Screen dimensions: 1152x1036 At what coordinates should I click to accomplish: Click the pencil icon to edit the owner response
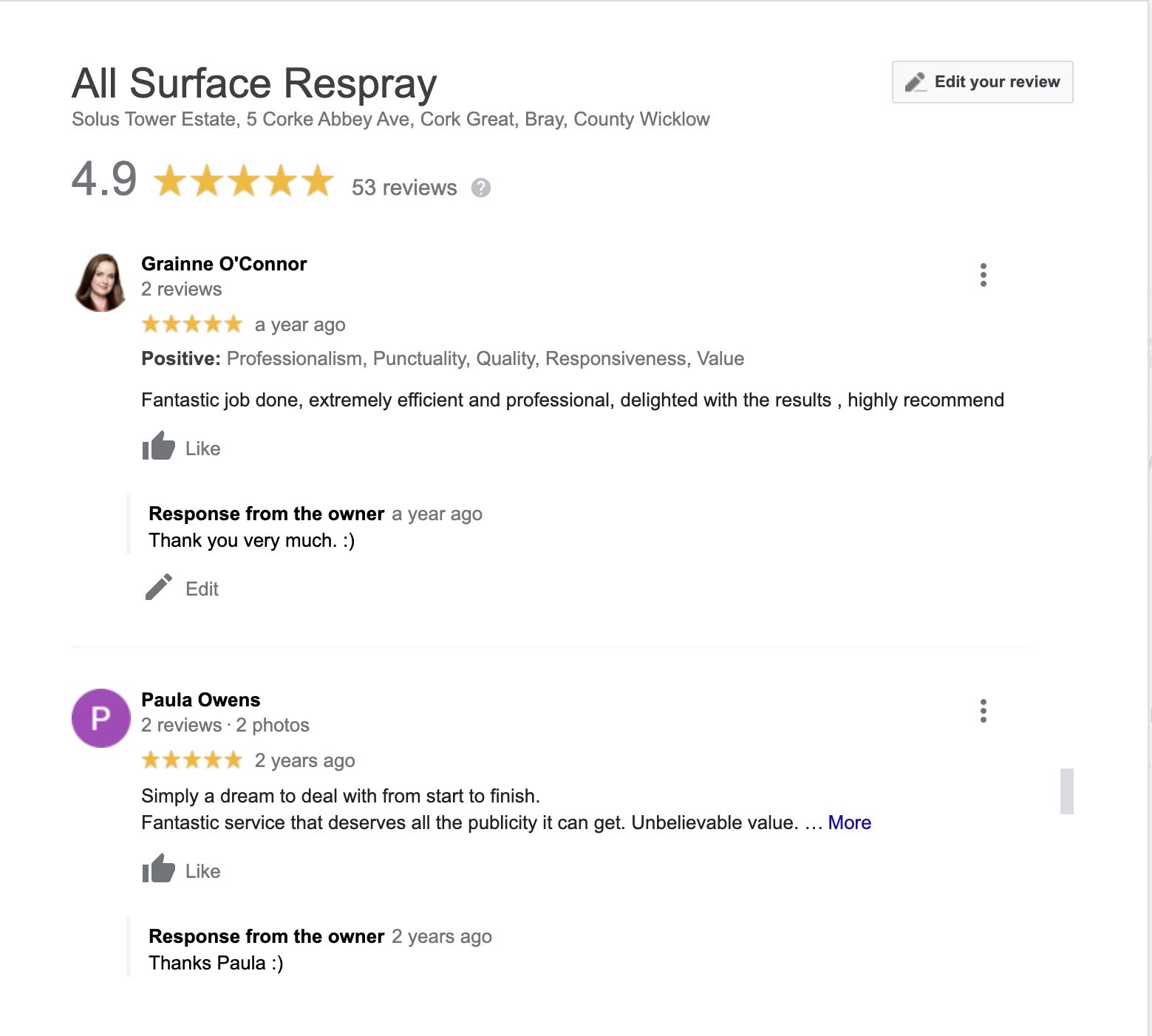[x=158, y=588]
